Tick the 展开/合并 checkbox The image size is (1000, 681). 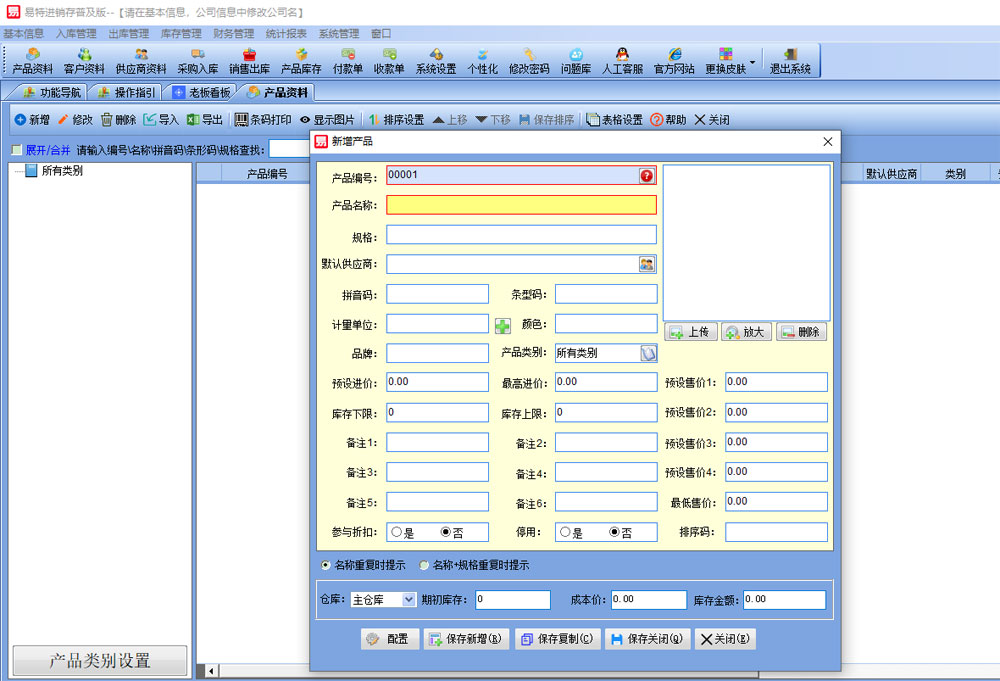(16, 150)
